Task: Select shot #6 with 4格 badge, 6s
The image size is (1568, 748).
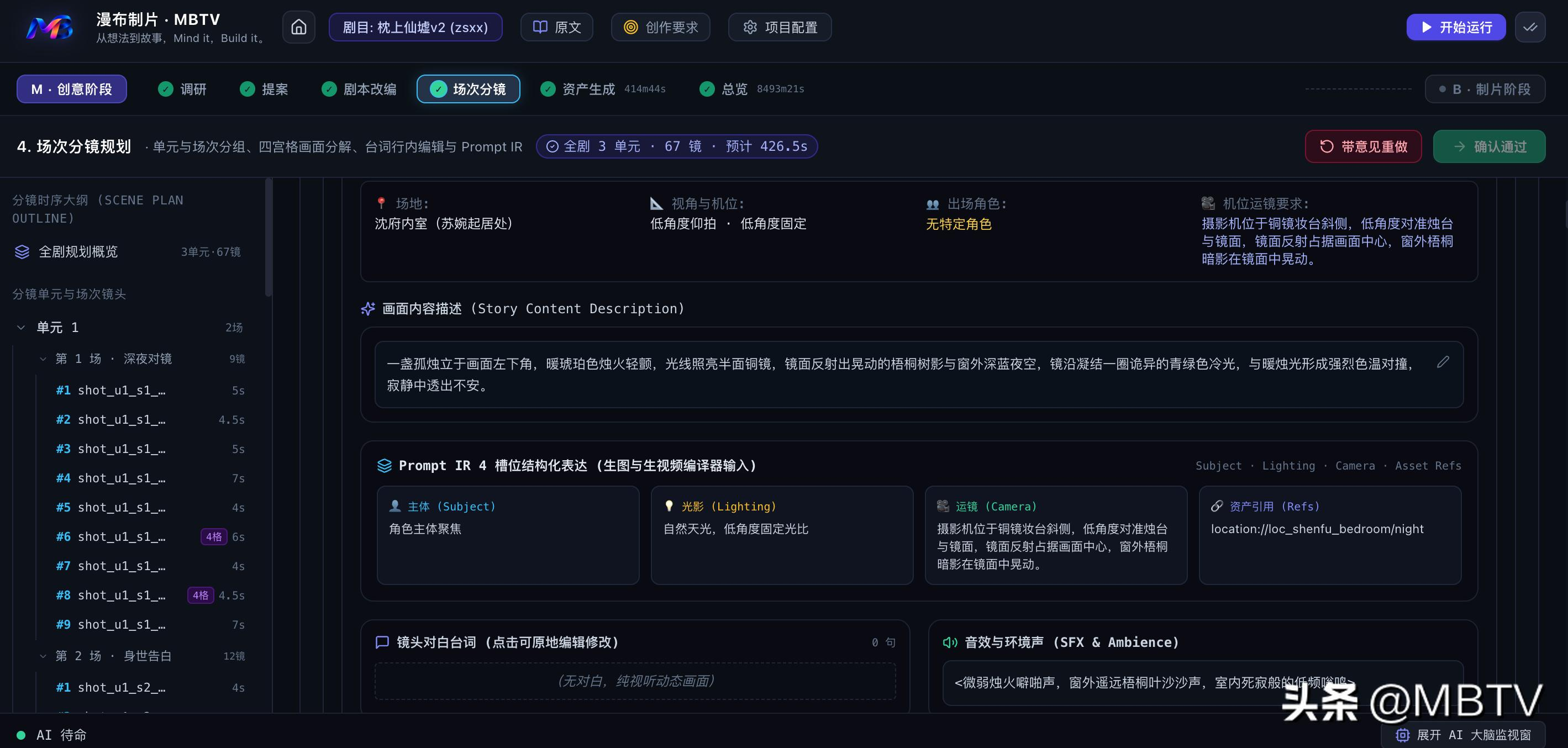Action: point(150,537)
